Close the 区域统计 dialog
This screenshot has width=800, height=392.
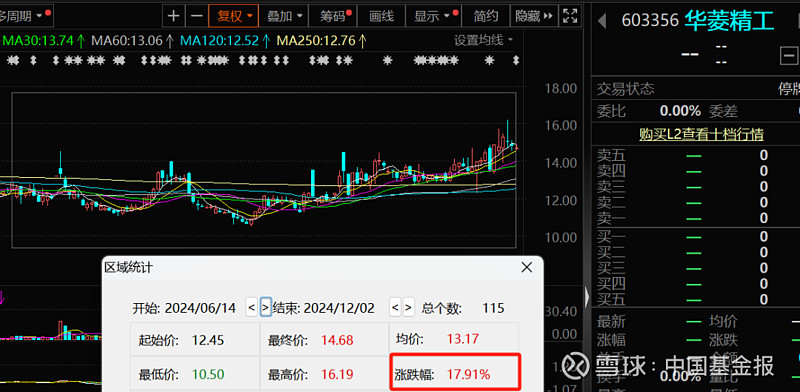pyautogui.click(x=527, y=267)
